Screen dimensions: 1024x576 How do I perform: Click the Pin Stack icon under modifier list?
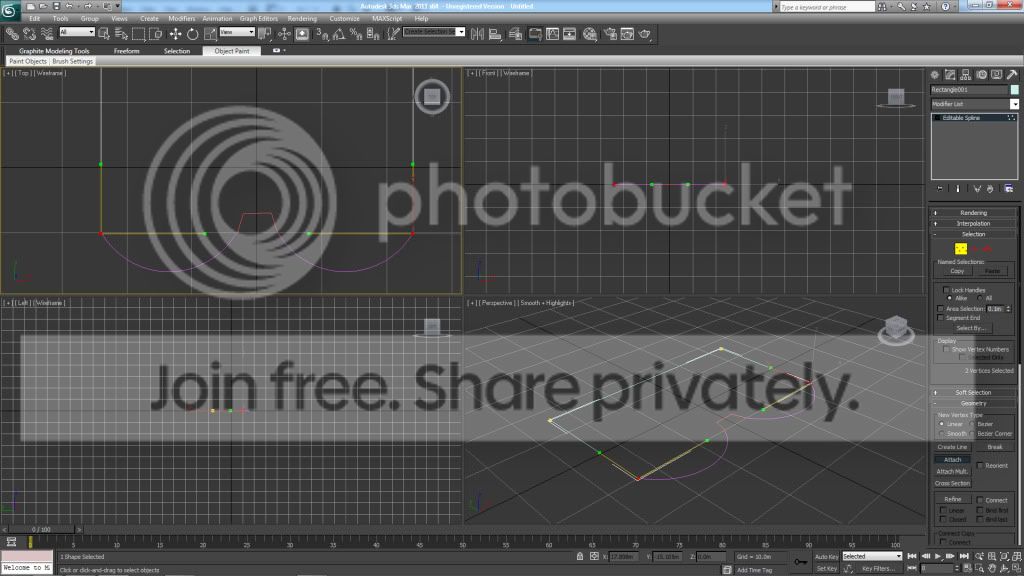point(940,189)
